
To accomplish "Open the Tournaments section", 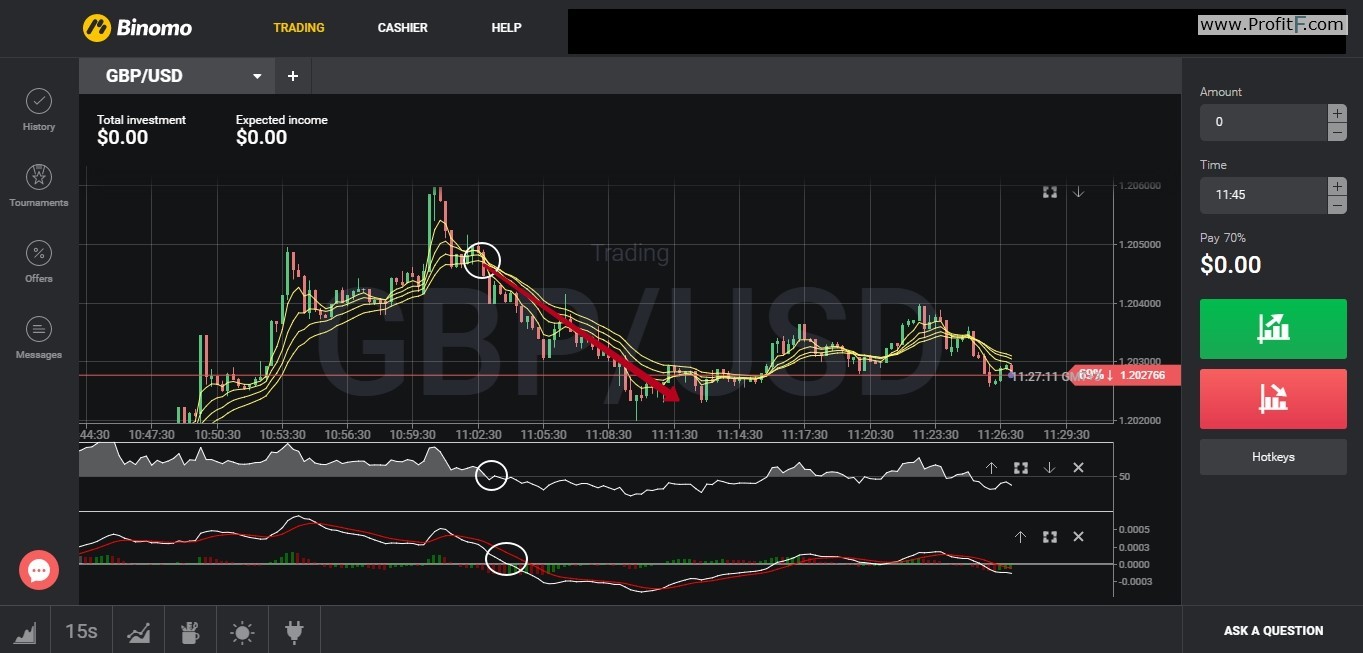I will (39, 185).
